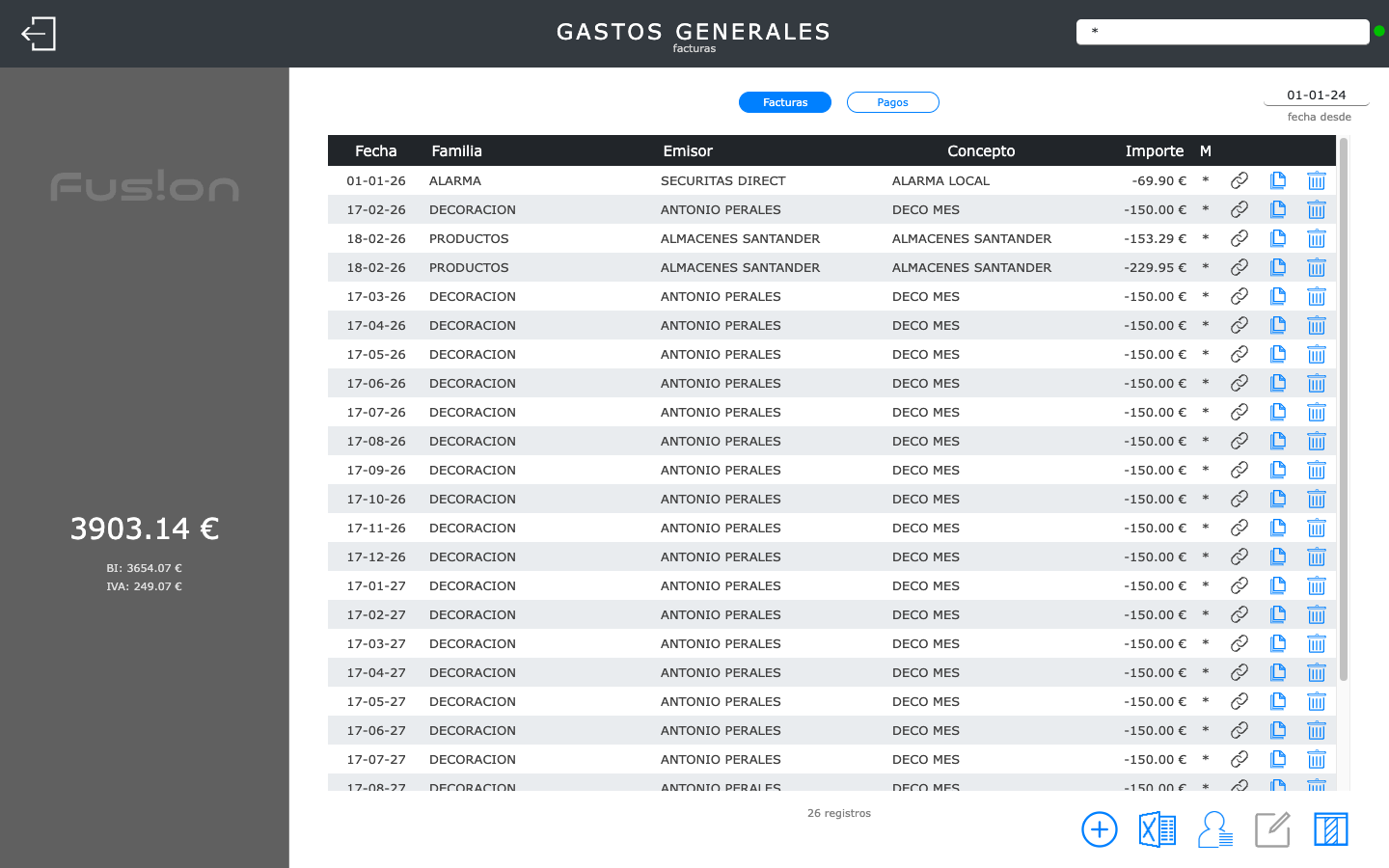Export the list with the Excel icon
Viewport: 1389px width, 868px height.
[x=1157, y=829]
